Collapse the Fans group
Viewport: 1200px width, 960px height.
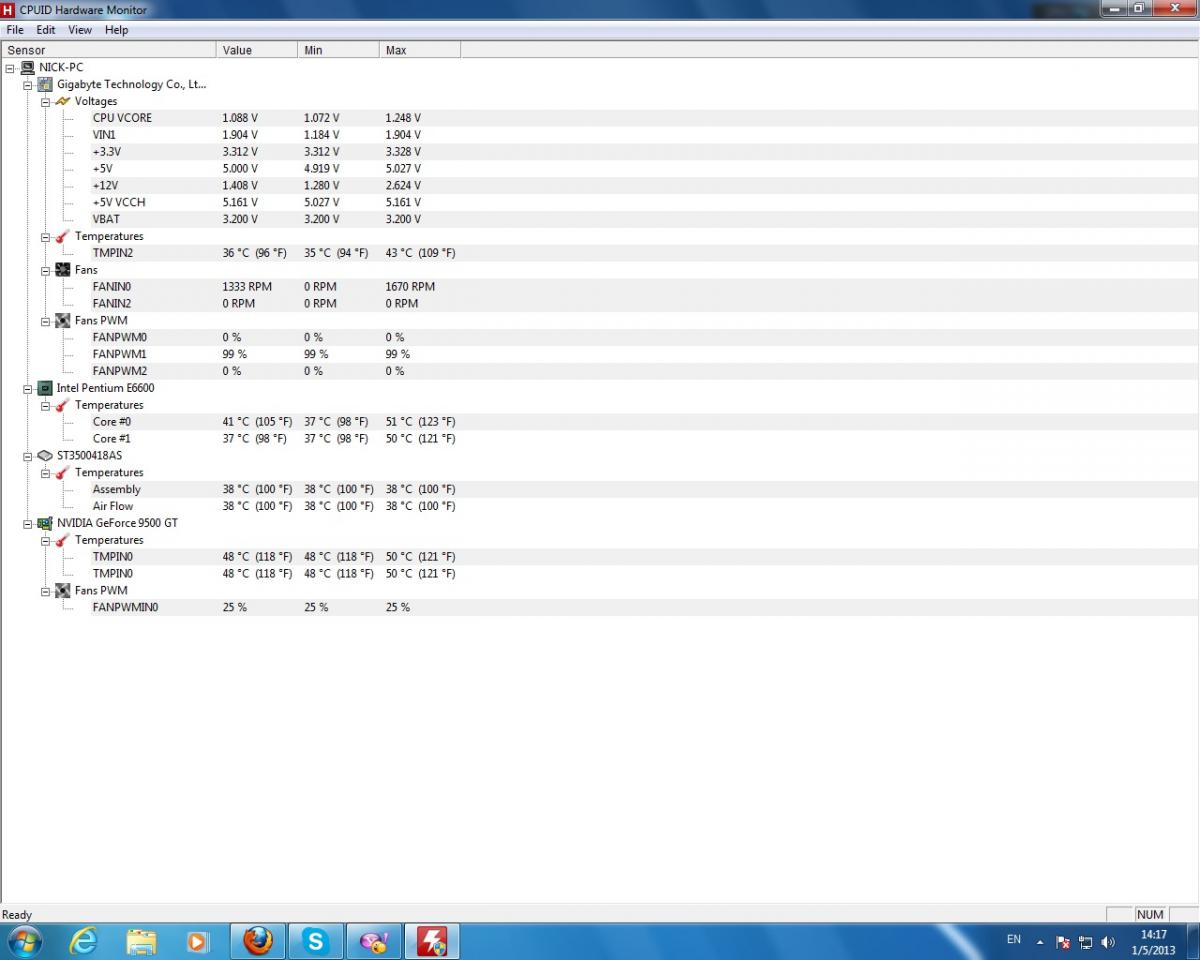(x=45, y=270)
